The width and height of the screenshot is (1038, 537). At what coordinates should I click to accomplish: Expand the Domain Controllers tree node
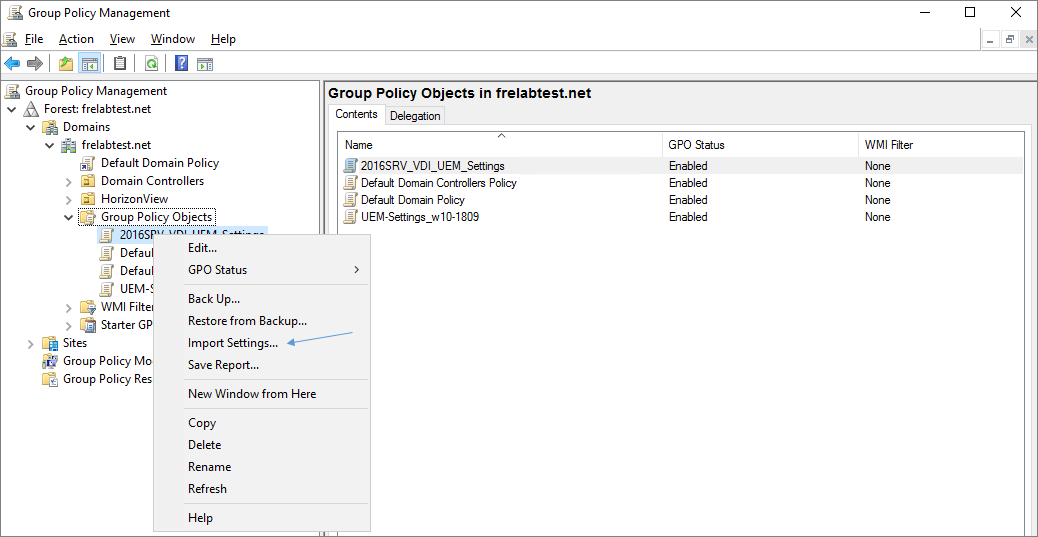click(68, 181)
